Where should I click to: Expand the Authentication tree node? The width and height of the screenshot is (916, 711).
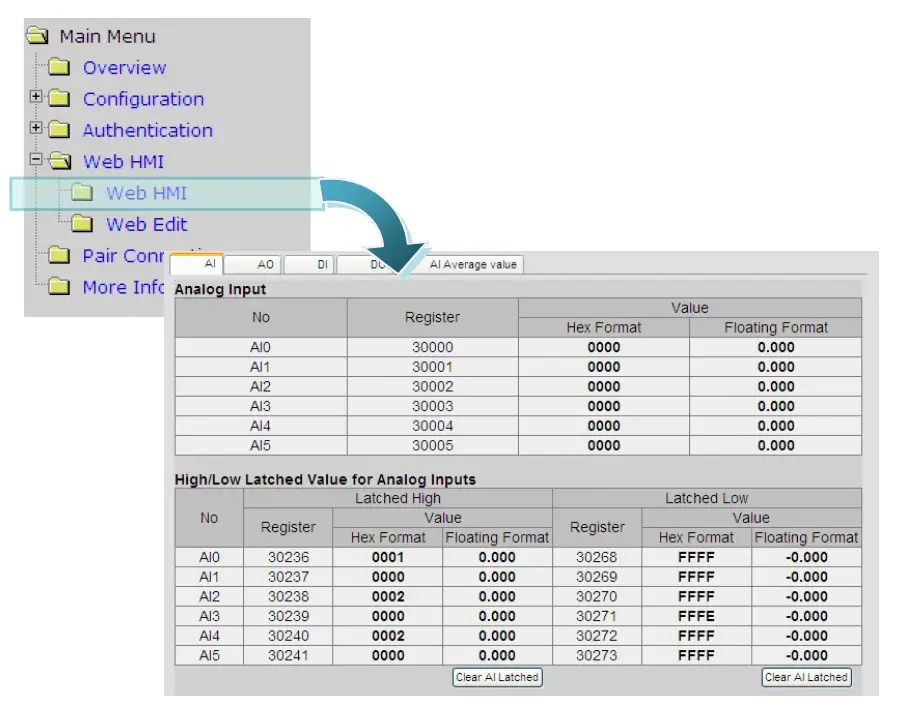click(36, 127)
